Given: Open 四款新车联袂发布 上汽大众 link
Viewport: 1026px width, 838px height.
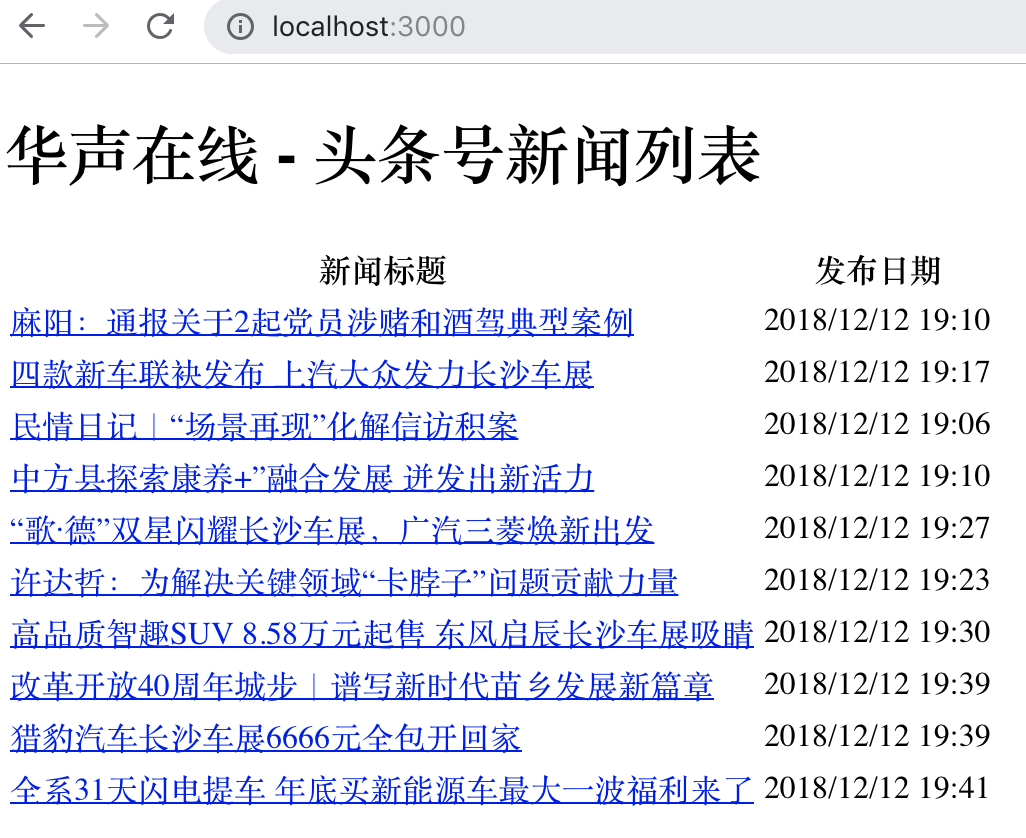Looking at the screenshot, I should (x=302, y=374).
